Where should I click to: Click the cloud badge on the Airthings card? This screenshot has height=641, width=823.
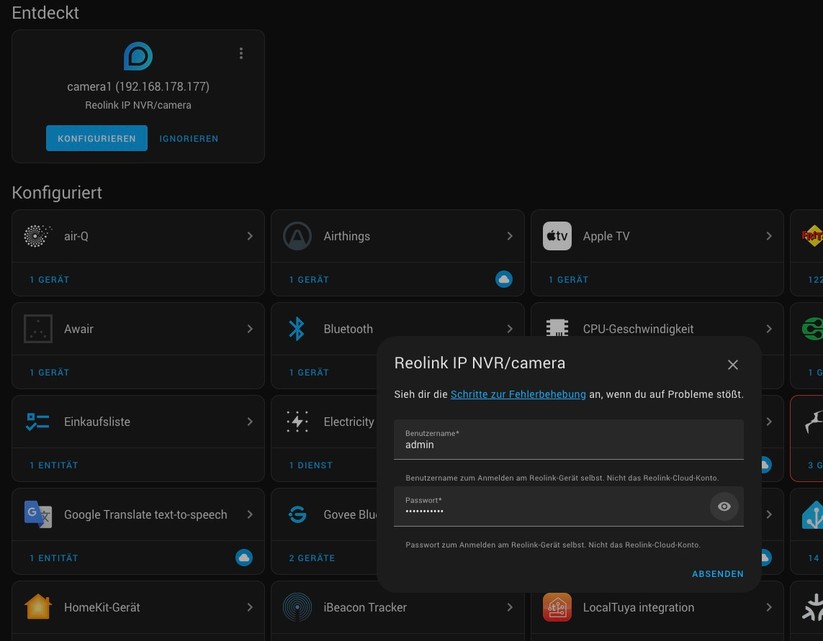coord(503,280)
